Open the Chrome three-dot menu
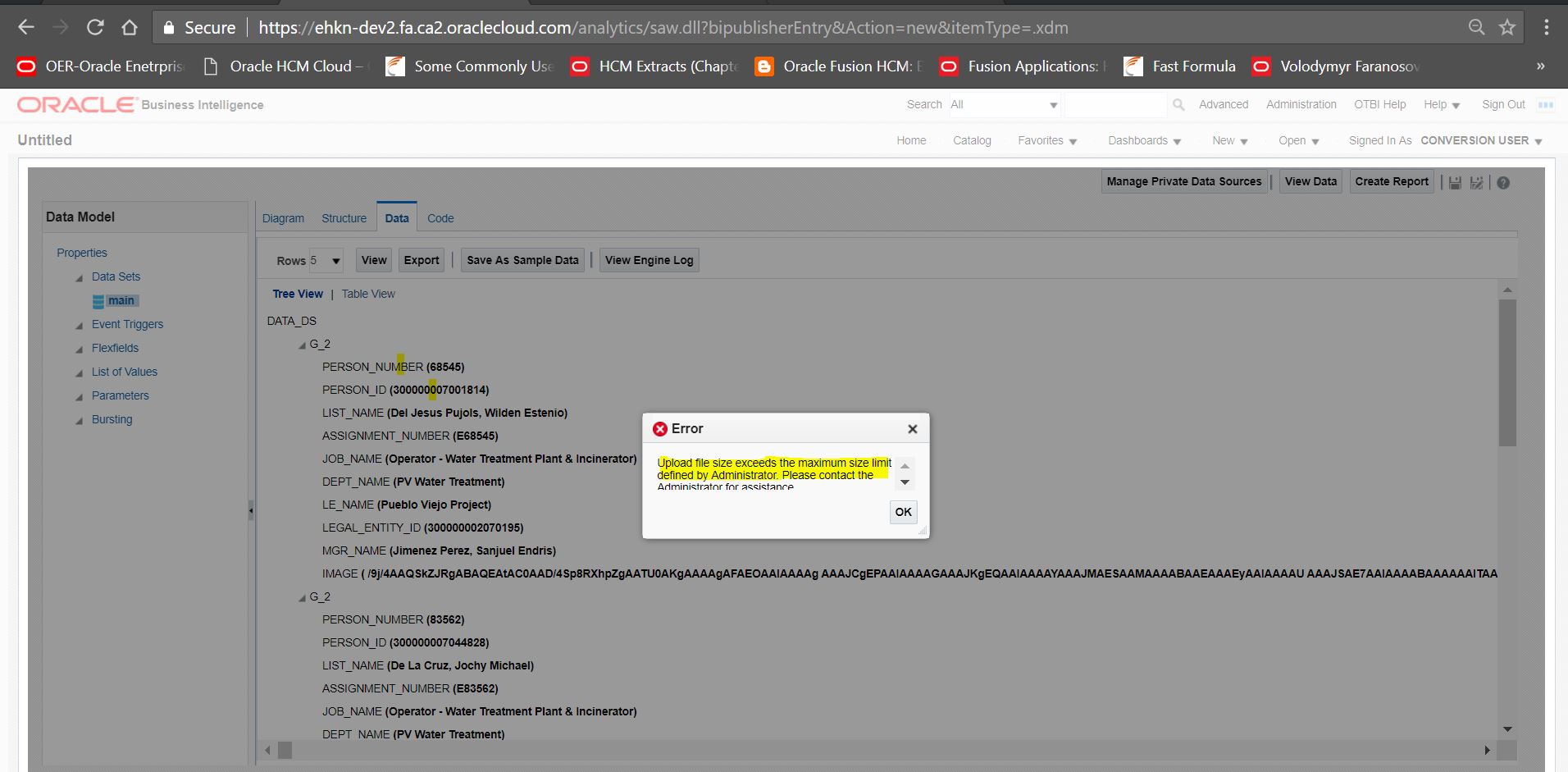 [x=1546, y=27]
